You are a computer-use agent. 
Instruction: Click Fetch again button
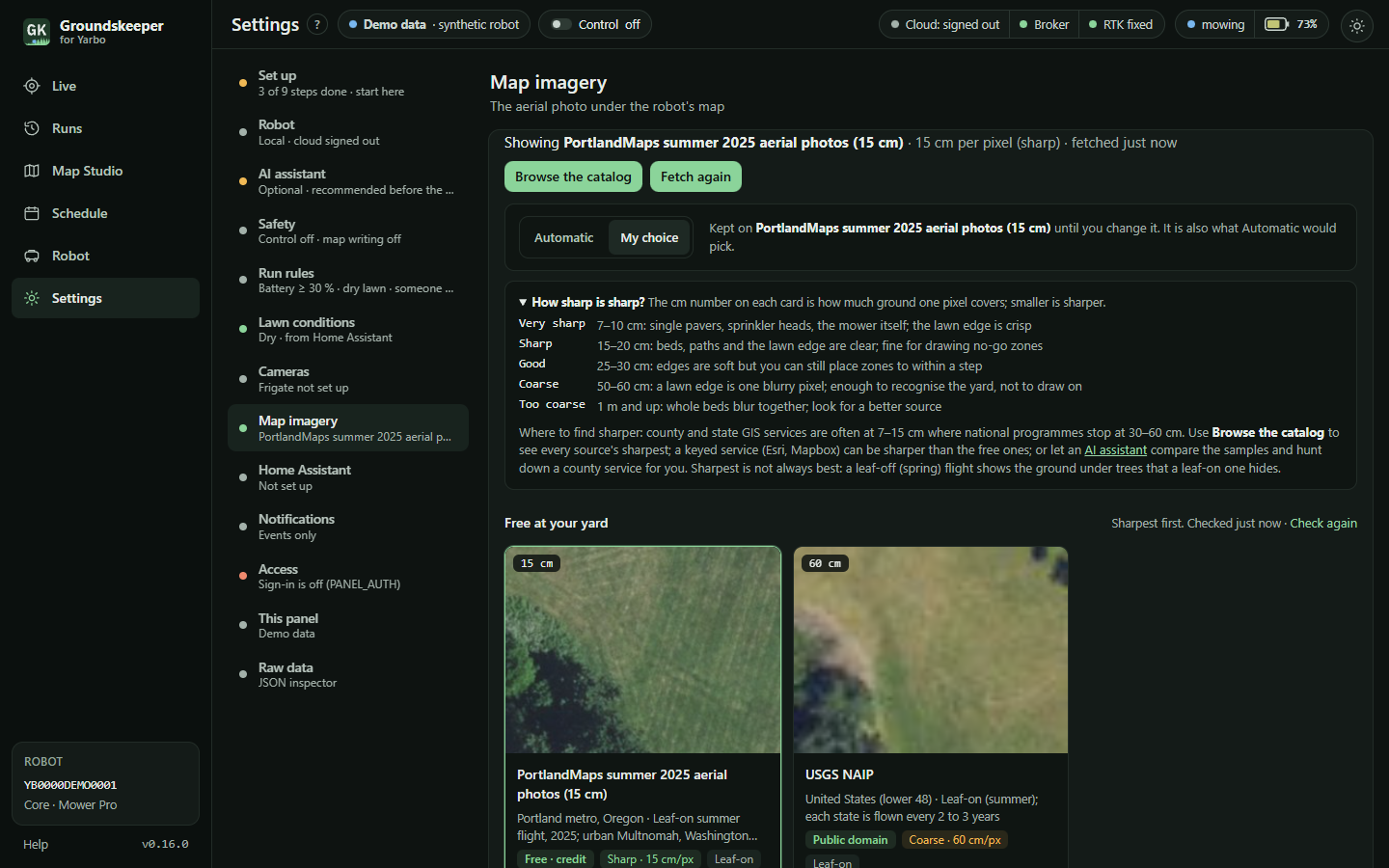pyautogui.click(x=695, y=176)
